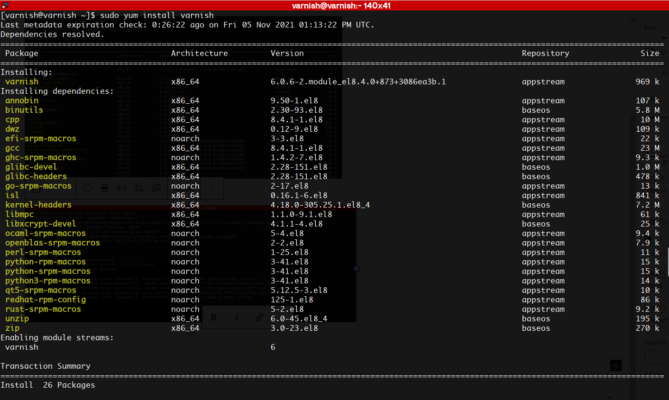Click the small app icon in the title bar
This screenshot has width=669, height=400.
(5, 6)
